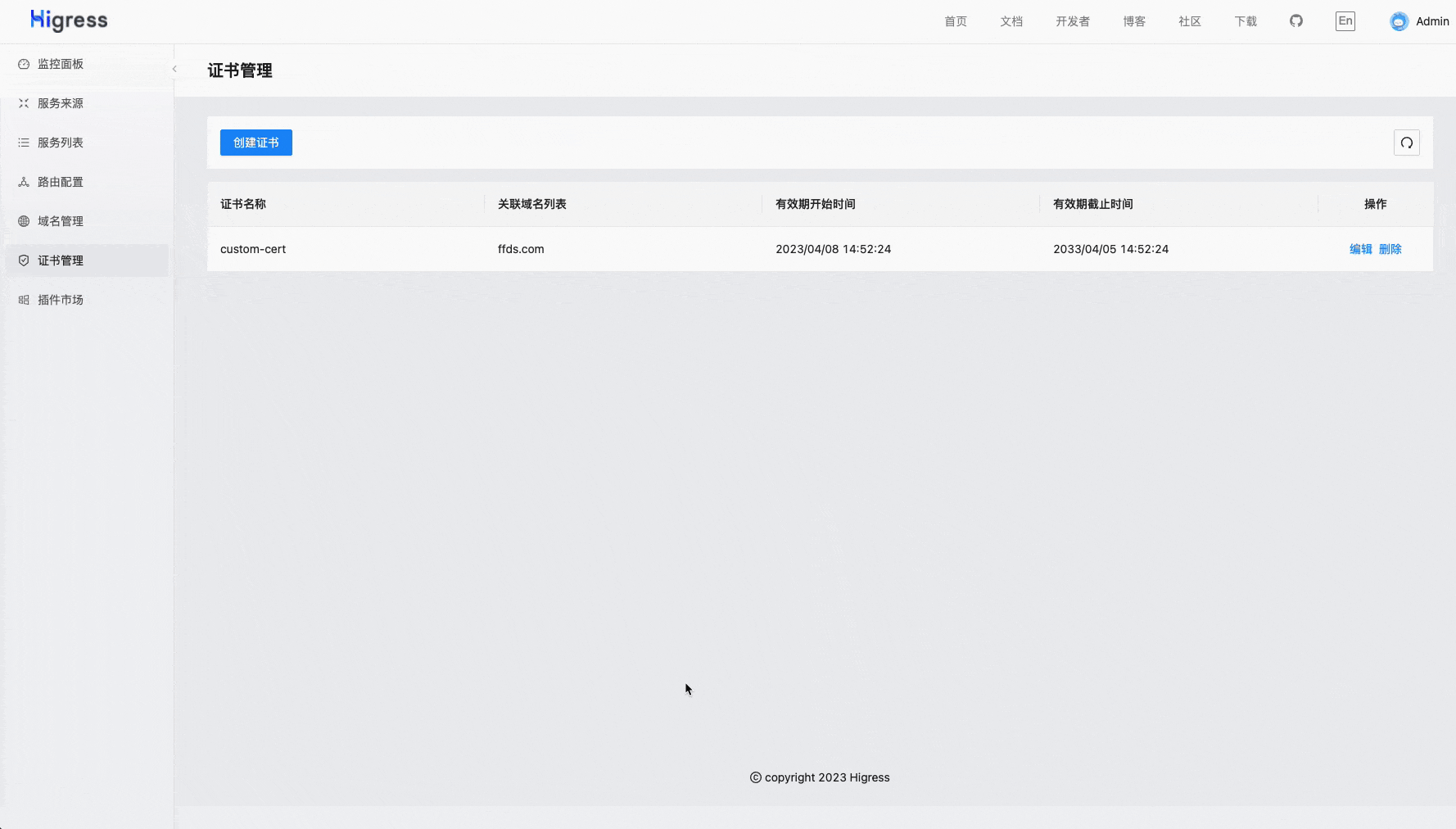Click the 证书管理 shield icon
This screenshot has width=1456, height=829.
24,260
